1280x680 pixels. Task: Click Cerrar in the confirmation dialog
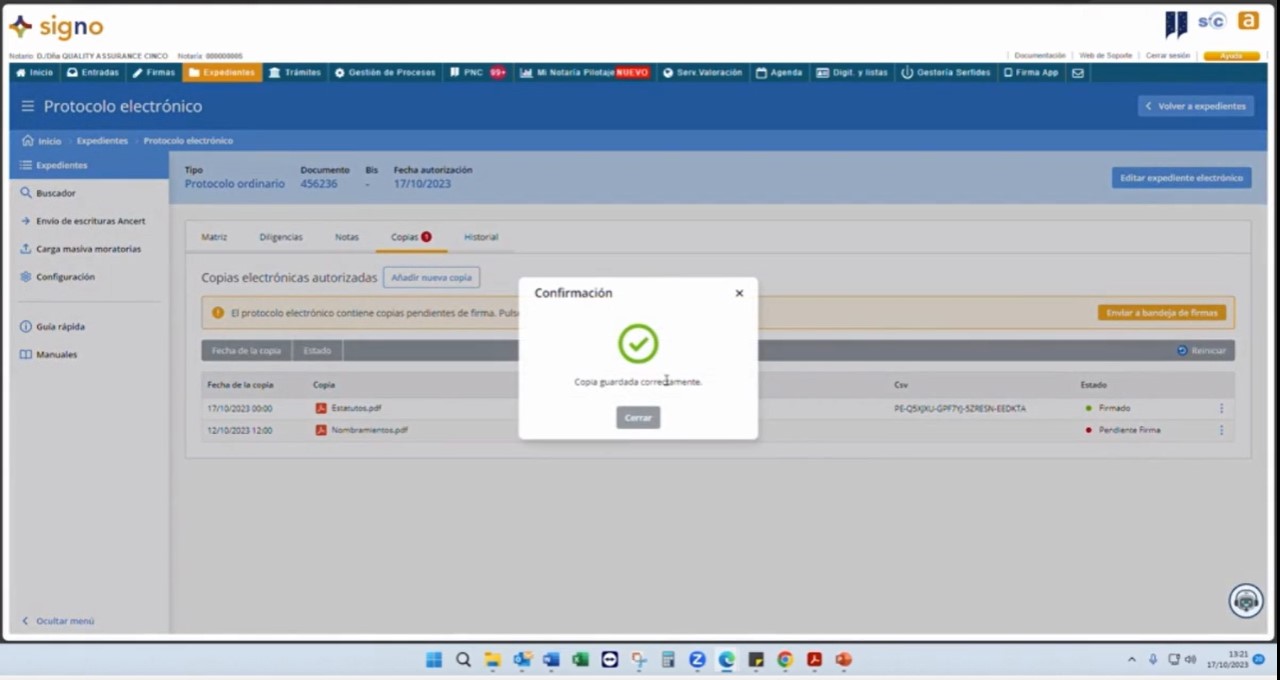[638, 418]
